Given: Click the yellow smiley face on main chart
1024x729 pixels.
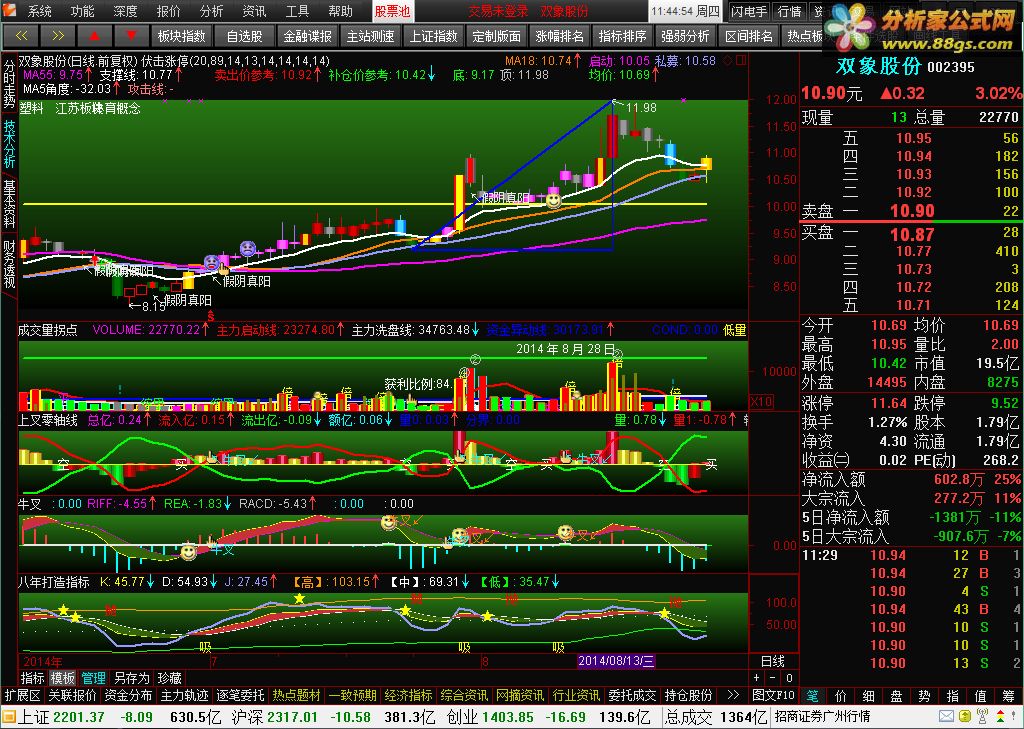Looking at the screenshot, I should point(553,201).
